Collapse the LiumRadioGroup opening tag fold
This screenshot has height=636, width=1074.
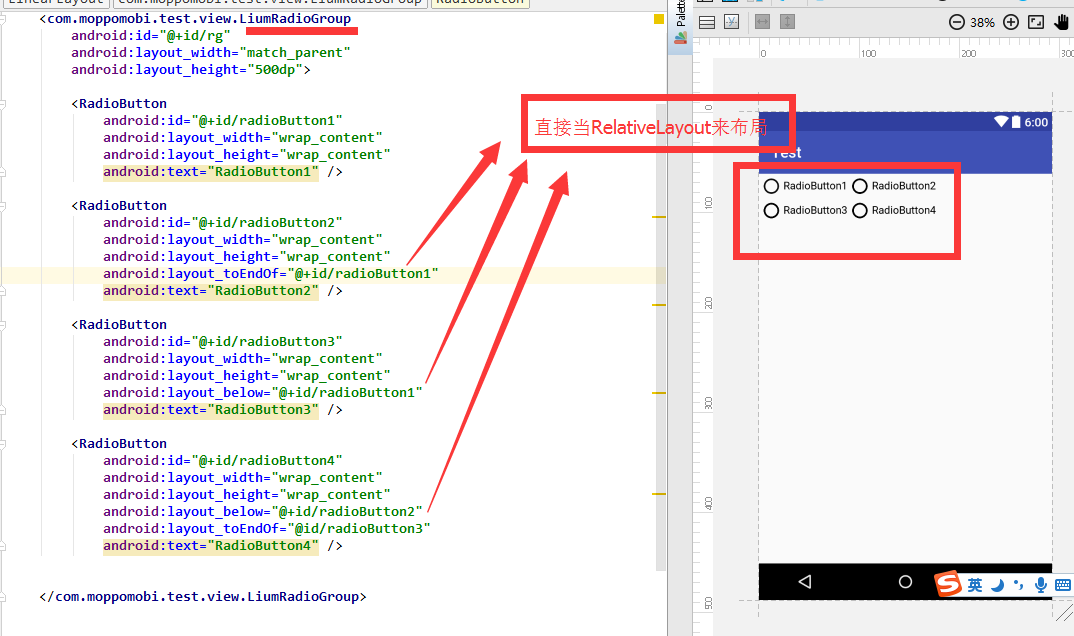[x=3, y=18]
